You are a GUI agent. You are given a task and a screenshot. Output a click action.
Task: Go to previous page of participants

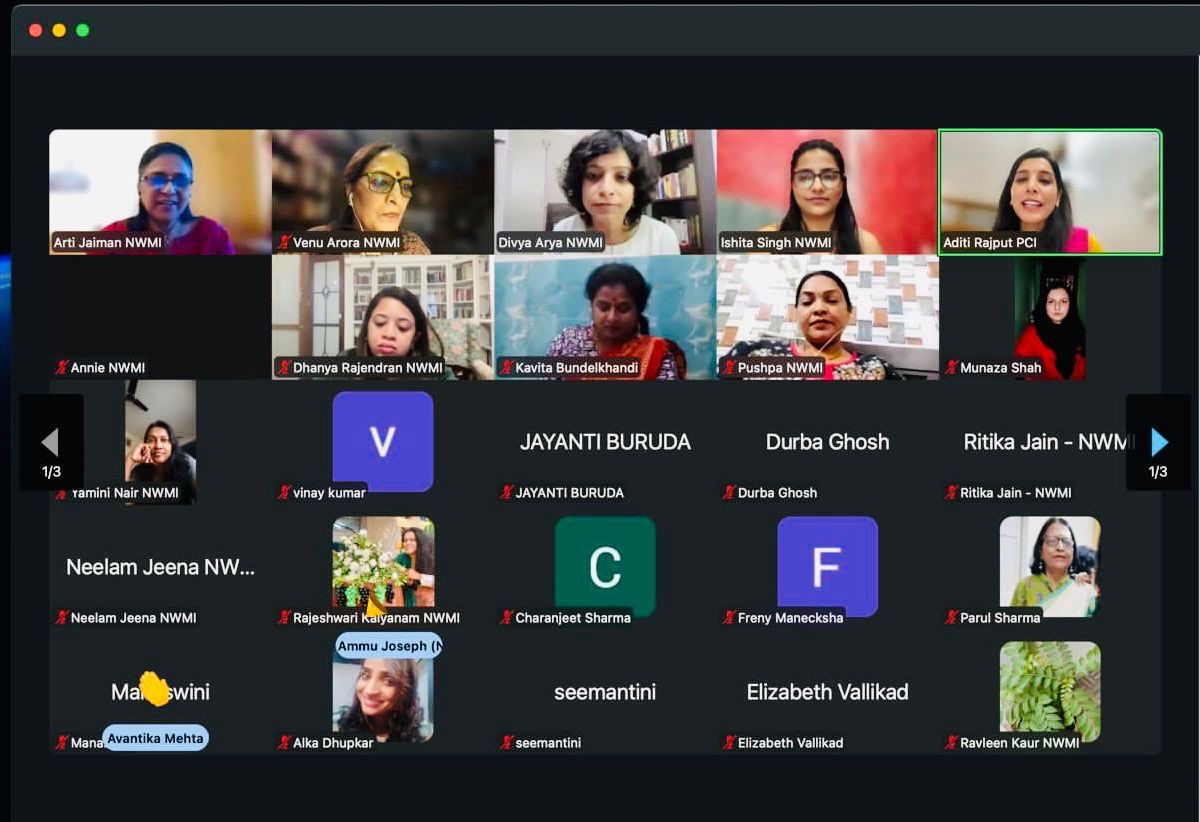(x=50, y=441)
